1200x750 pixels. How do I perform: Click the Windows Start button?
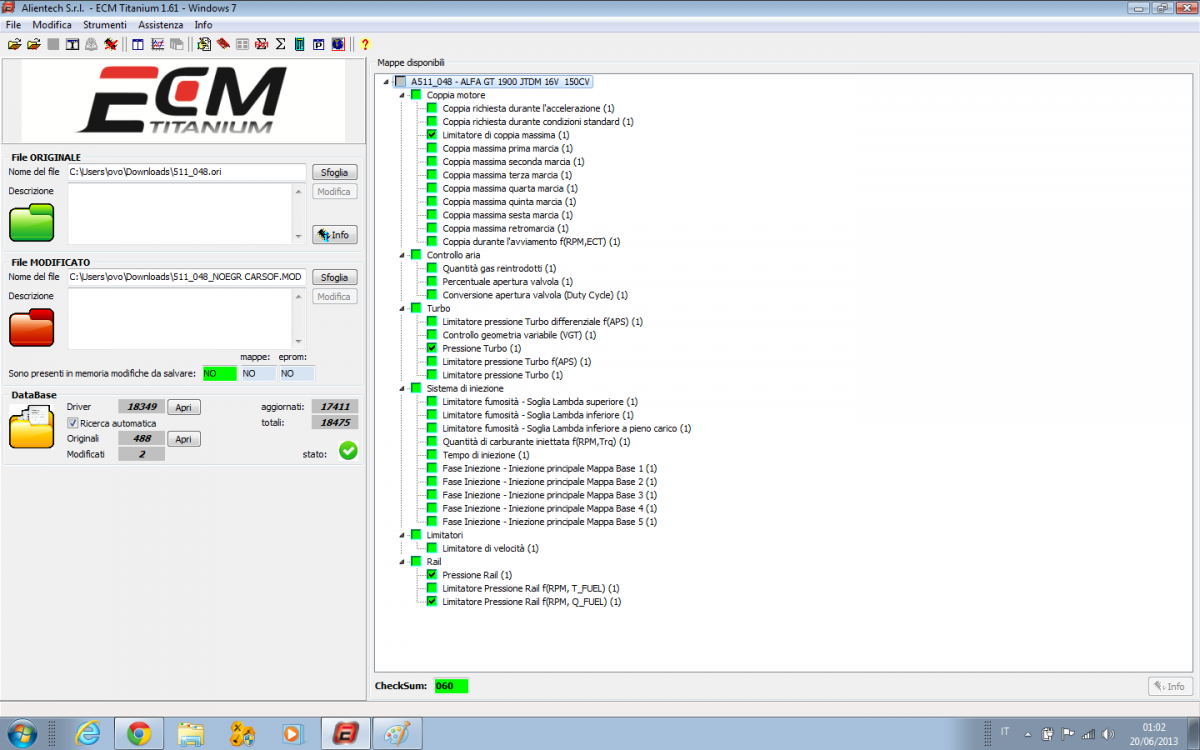click(x=22, y=733)
